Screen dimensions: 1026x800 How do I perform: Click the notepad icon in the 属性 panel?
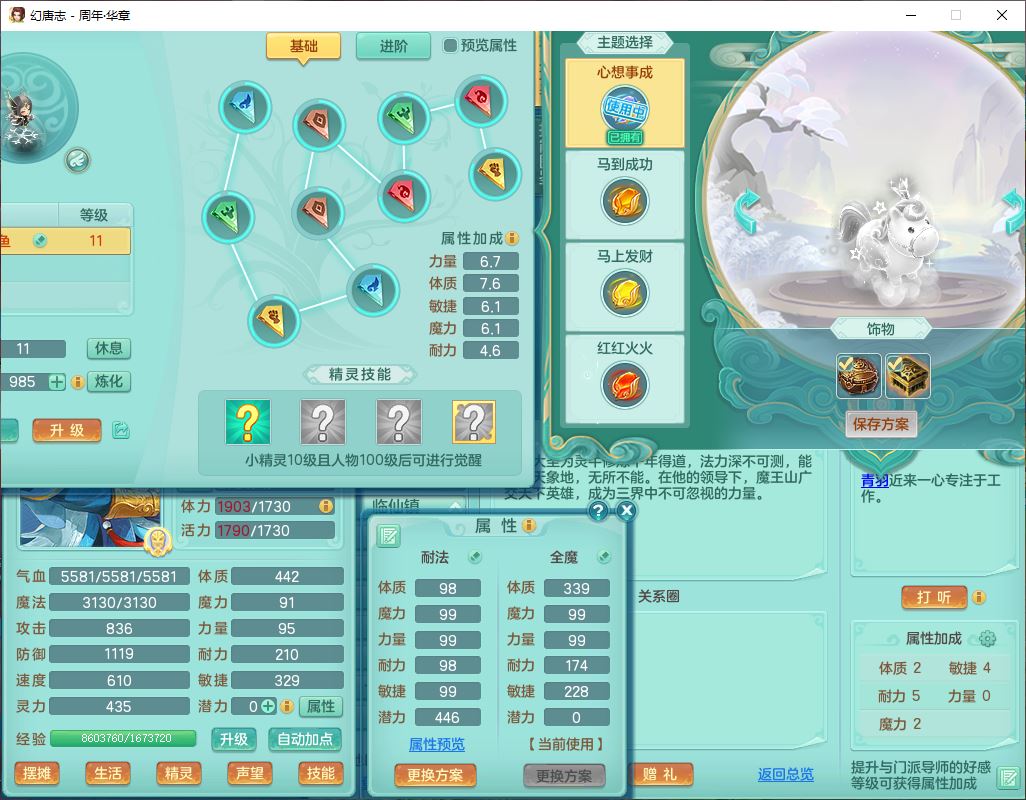point(388,536)
